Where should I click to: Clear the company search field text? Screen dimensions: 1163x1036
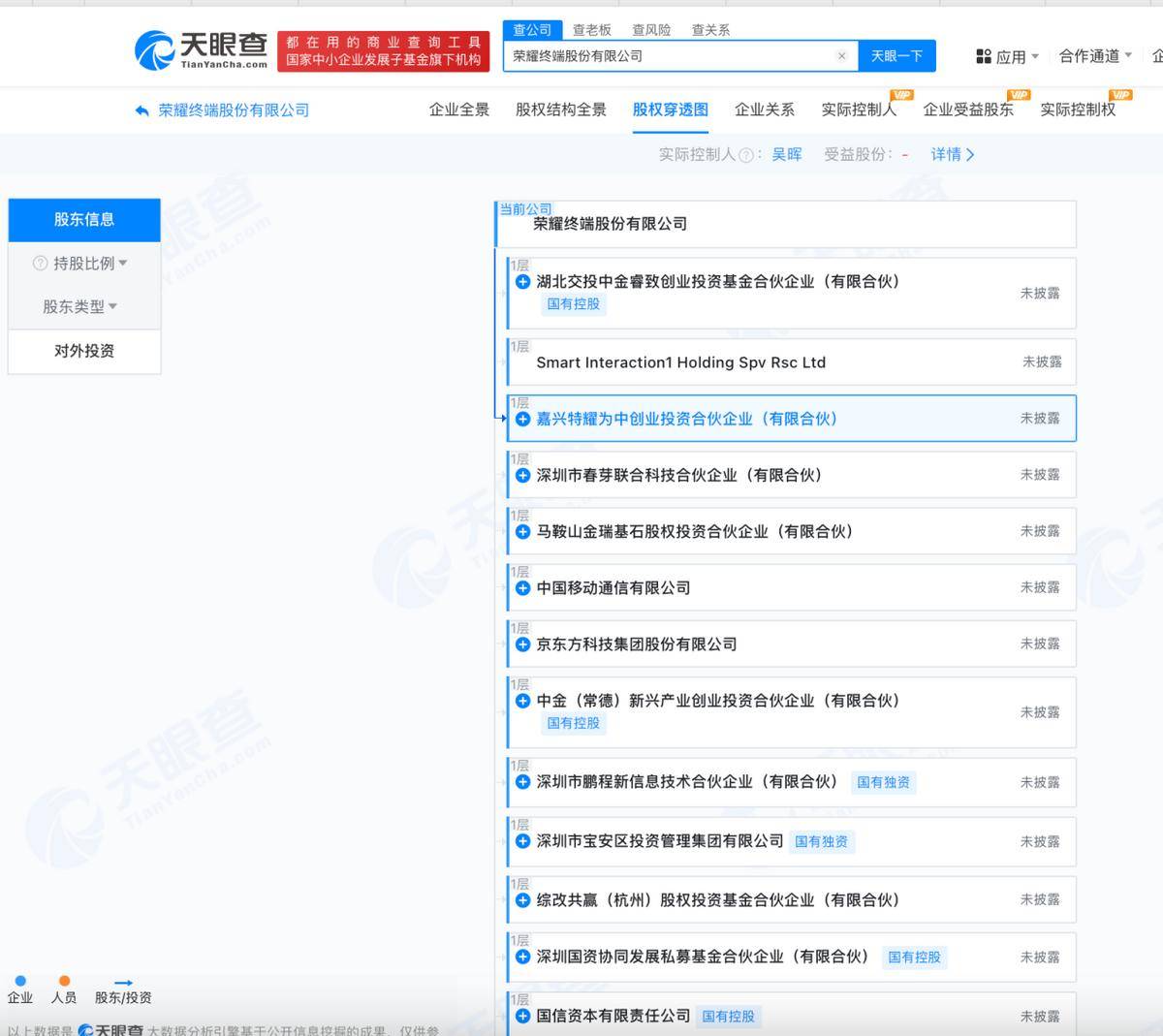(841, 56)
